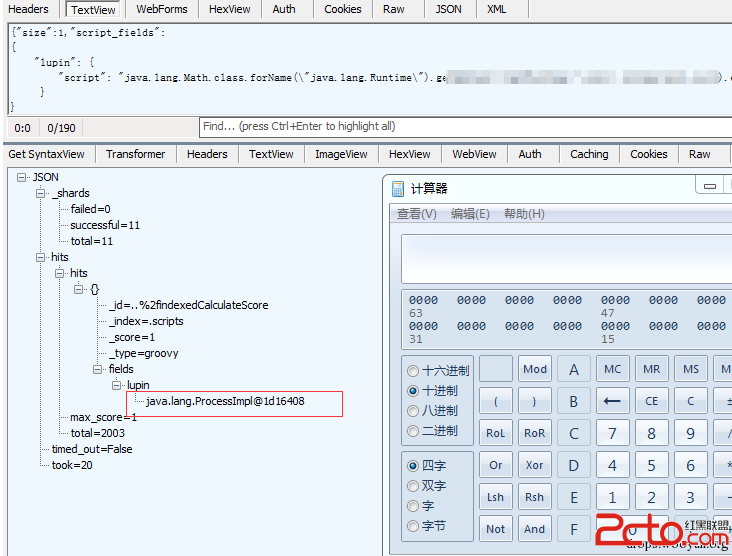Select successful=11 tree row
This screenshot has width=732, height=556.
point(105,225)
